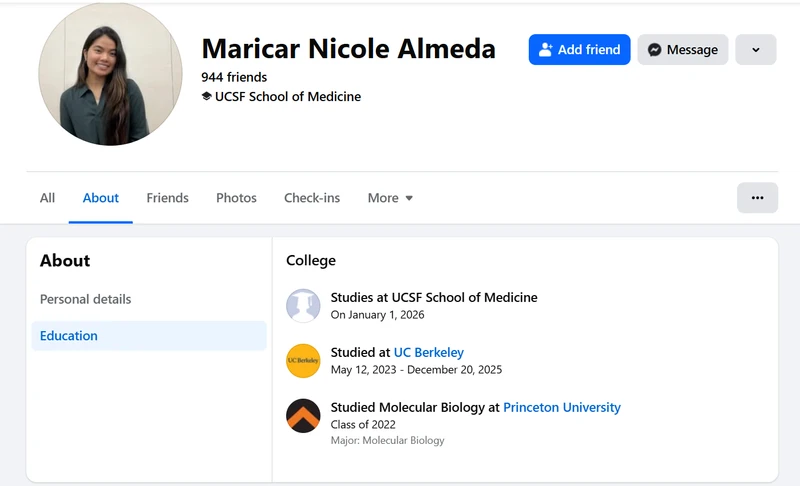Go to the Photos tab

point(236,198)
